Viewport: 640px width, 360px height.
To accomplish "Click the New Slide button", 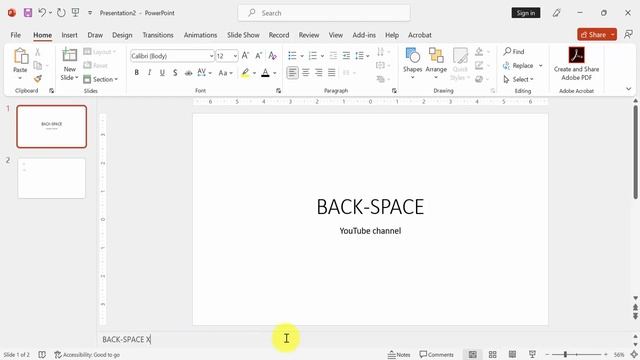I will pos(69,64).
